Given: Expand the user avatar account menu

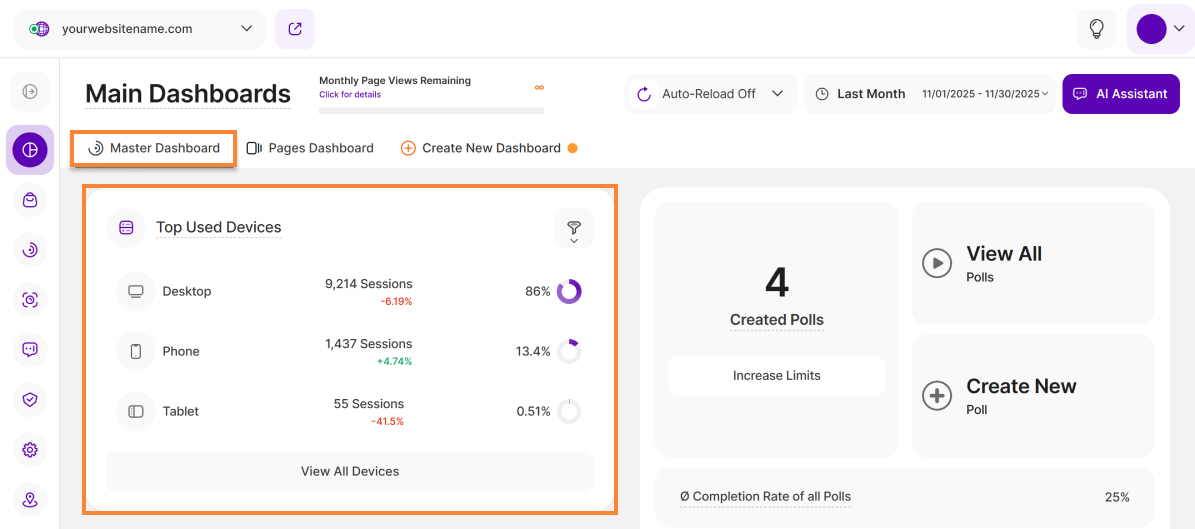Looking at the screenshot, I should tap(1160, 29).
